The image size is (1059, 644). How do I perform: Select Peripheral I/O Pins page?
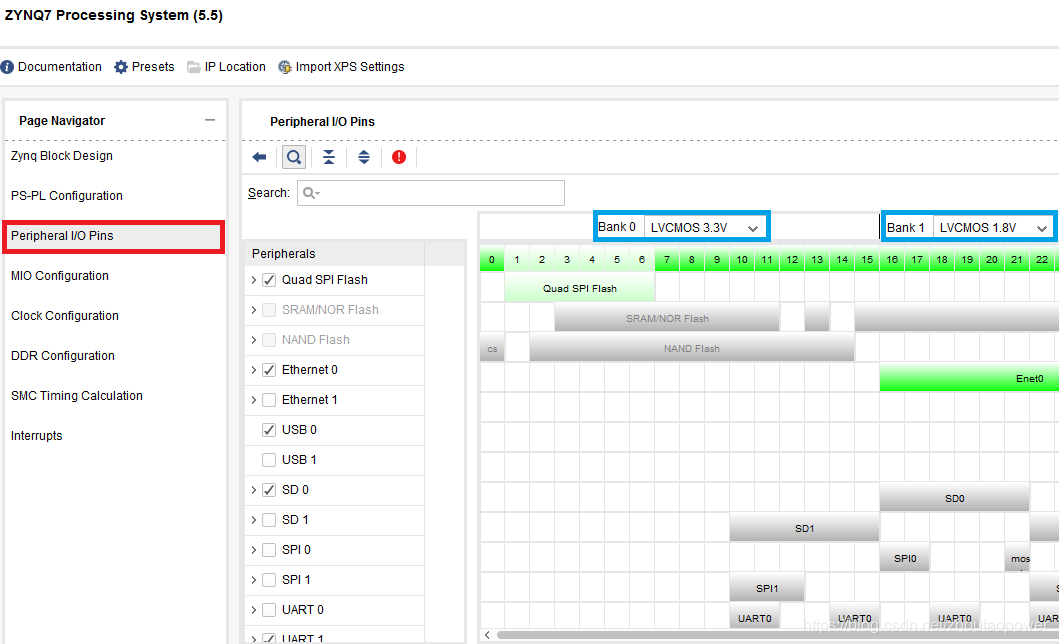pyautogui.click(x=113, y=236)
